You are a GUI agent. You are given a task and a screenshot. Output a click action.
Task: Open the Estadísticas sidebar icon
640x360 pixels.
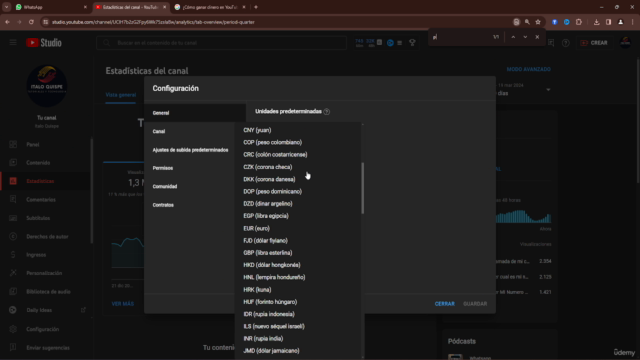tap(13, 181)
